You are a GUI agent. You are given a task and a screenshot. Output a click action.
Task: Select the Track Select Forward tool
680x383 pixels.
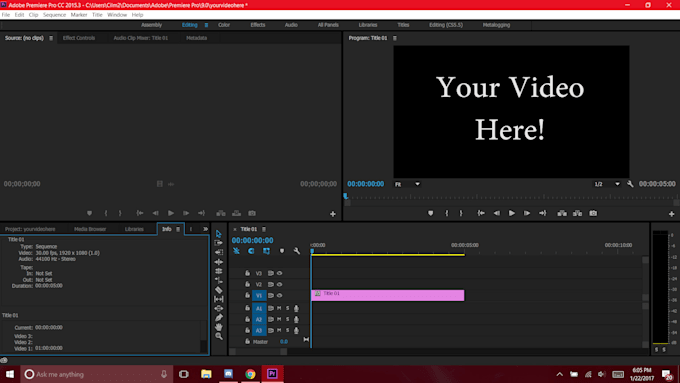click(x=219, y=243)
